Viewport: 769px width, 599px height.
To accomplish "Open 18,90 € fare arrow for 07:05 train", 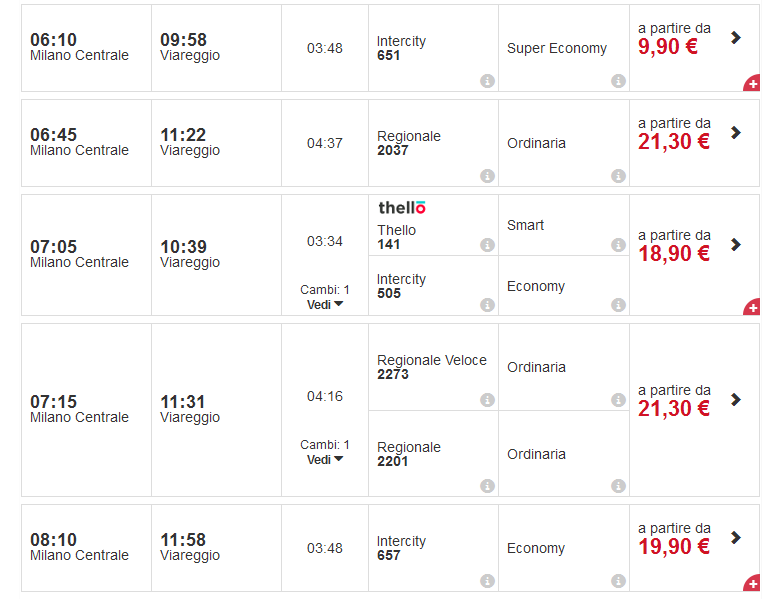I will pos(736,245).
